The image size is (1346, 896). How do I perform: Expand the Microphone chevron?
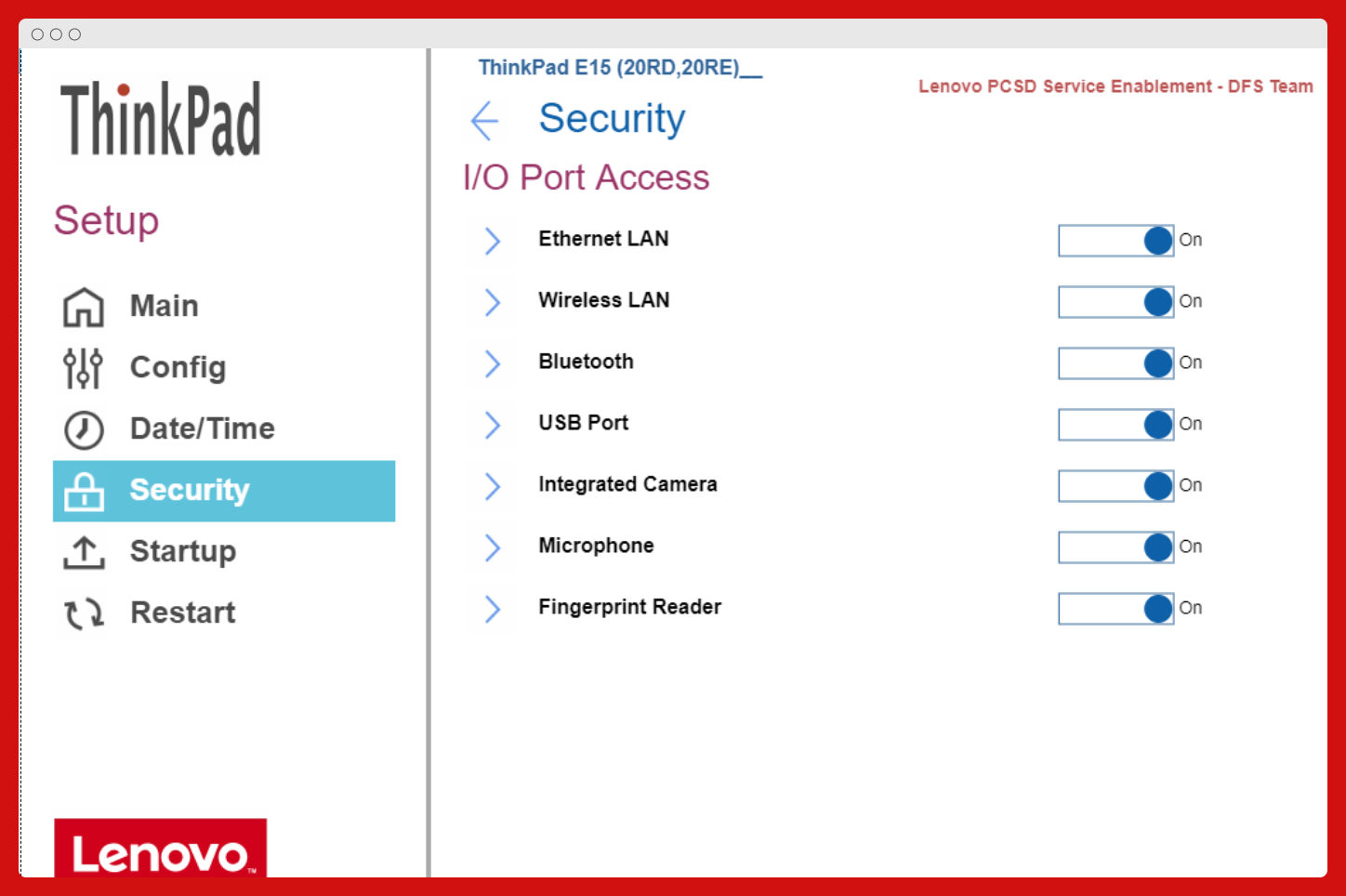[x=493, y=547]
